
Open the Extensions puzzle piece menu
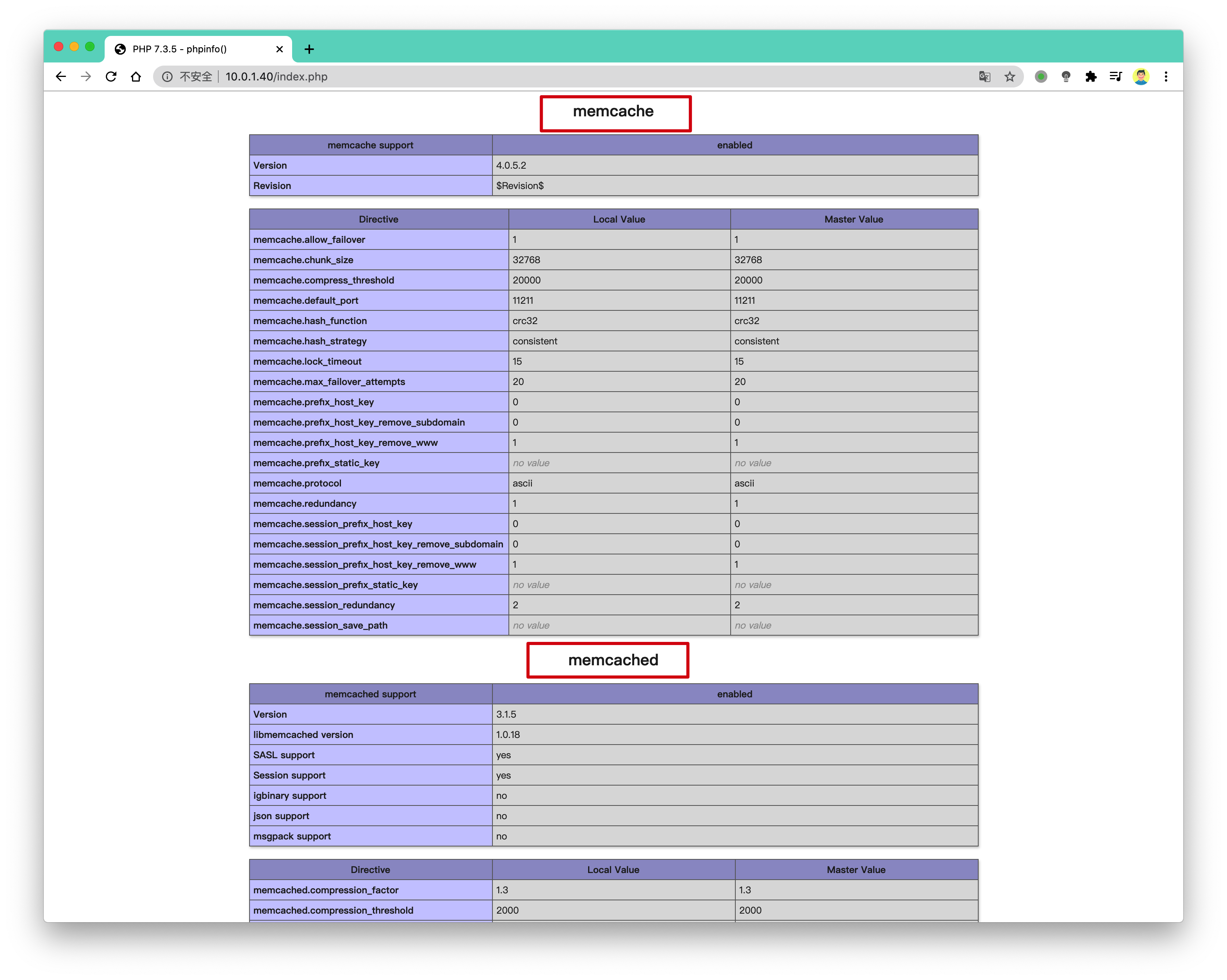coord(1091,76)
